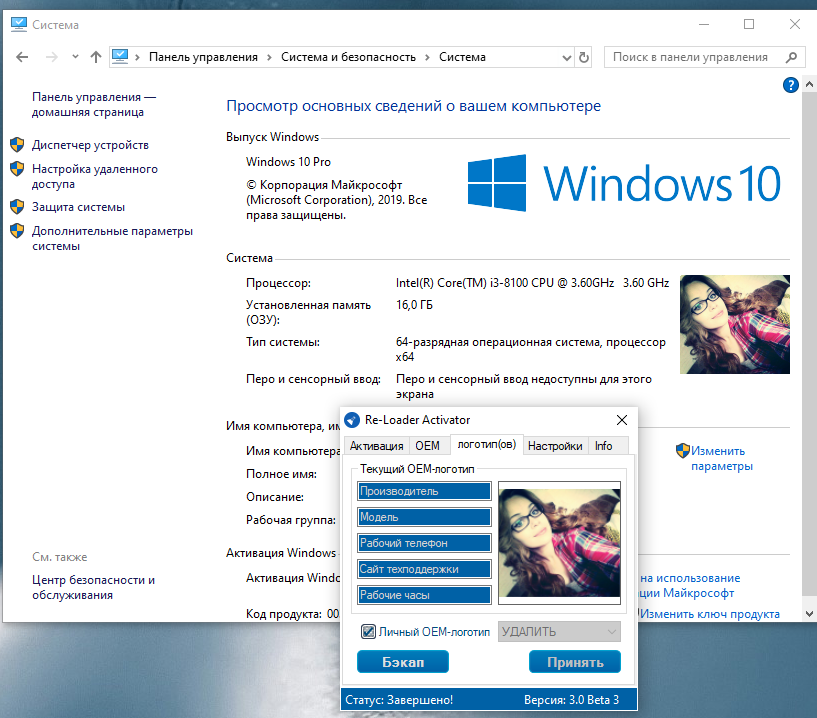Click the System window title icon
This screenshot has width=817, height=718.
[19, 24]
